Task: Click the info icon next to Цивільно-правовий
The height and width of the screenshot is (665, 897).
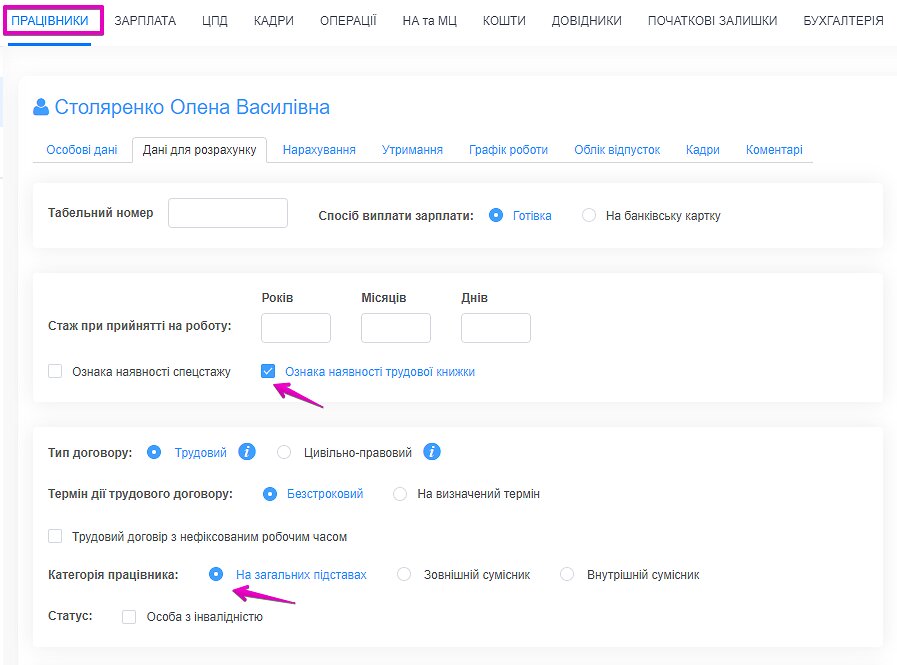Action: (x=432, y=452)
